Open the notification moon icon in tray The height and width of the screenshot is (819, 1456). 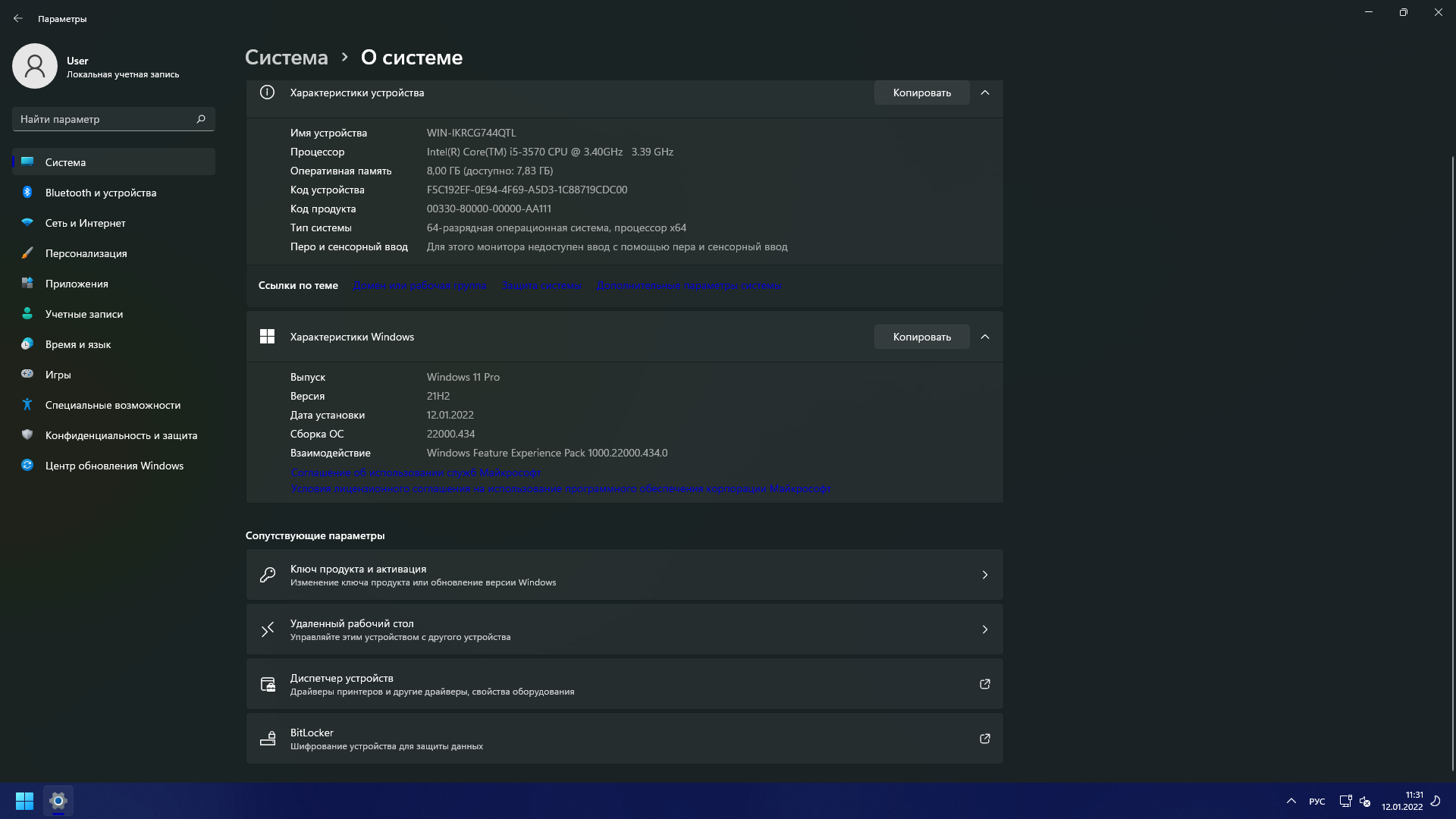(1436, 801)
